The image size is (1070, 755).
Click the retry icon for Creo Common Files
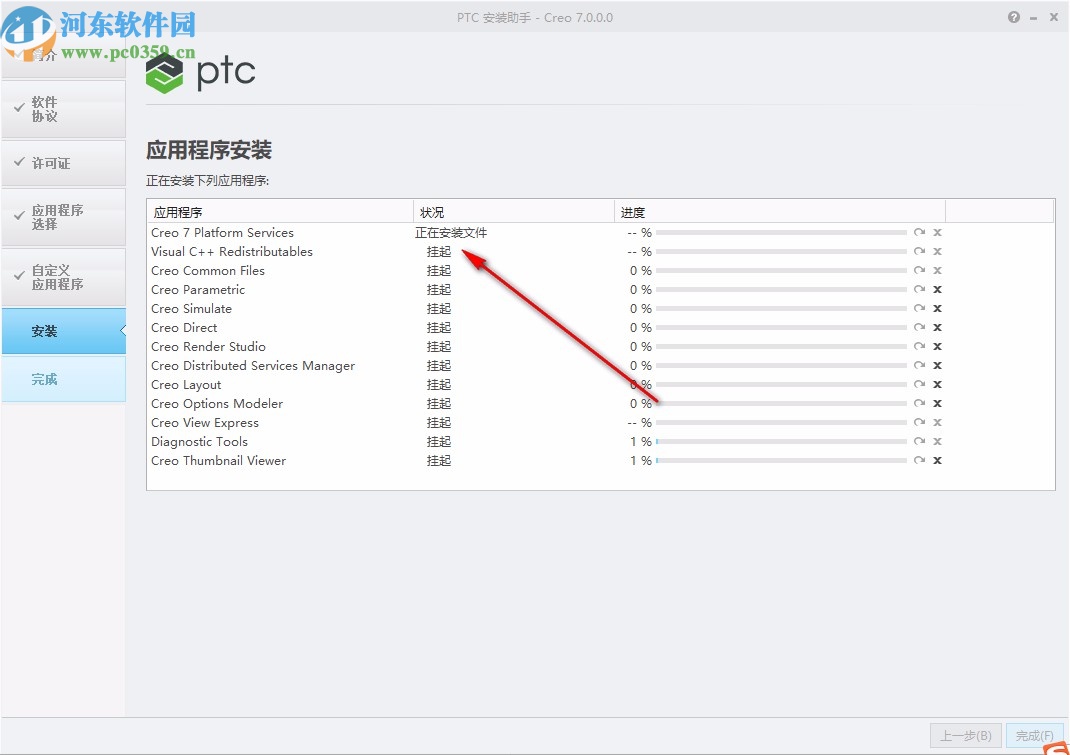tap(919, 270)
